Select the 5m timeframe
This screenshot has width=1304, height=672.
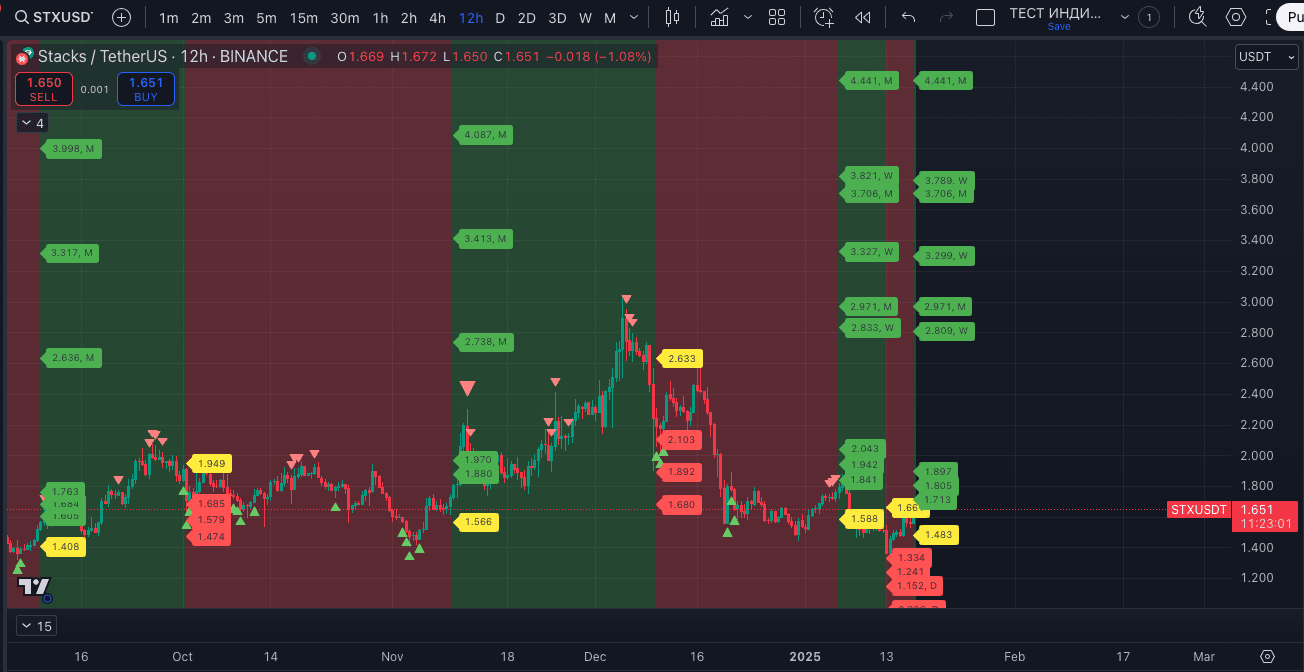tap(266, 17)
